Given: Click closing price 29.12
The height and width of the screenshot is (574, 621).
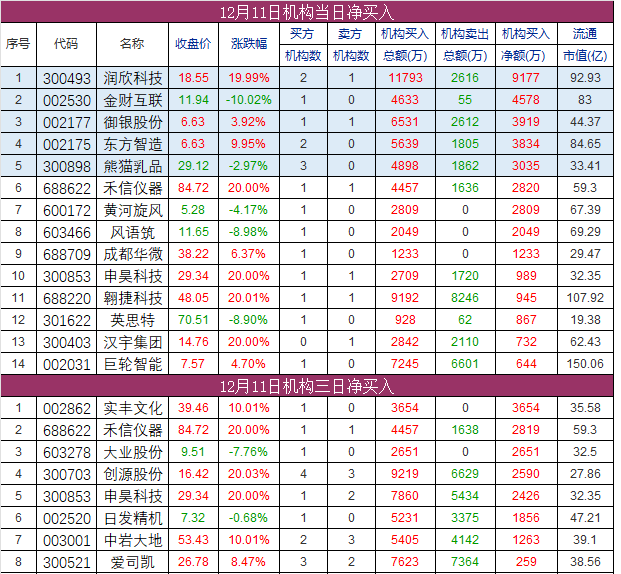Looking at the screenshot, I should [193, 166].
